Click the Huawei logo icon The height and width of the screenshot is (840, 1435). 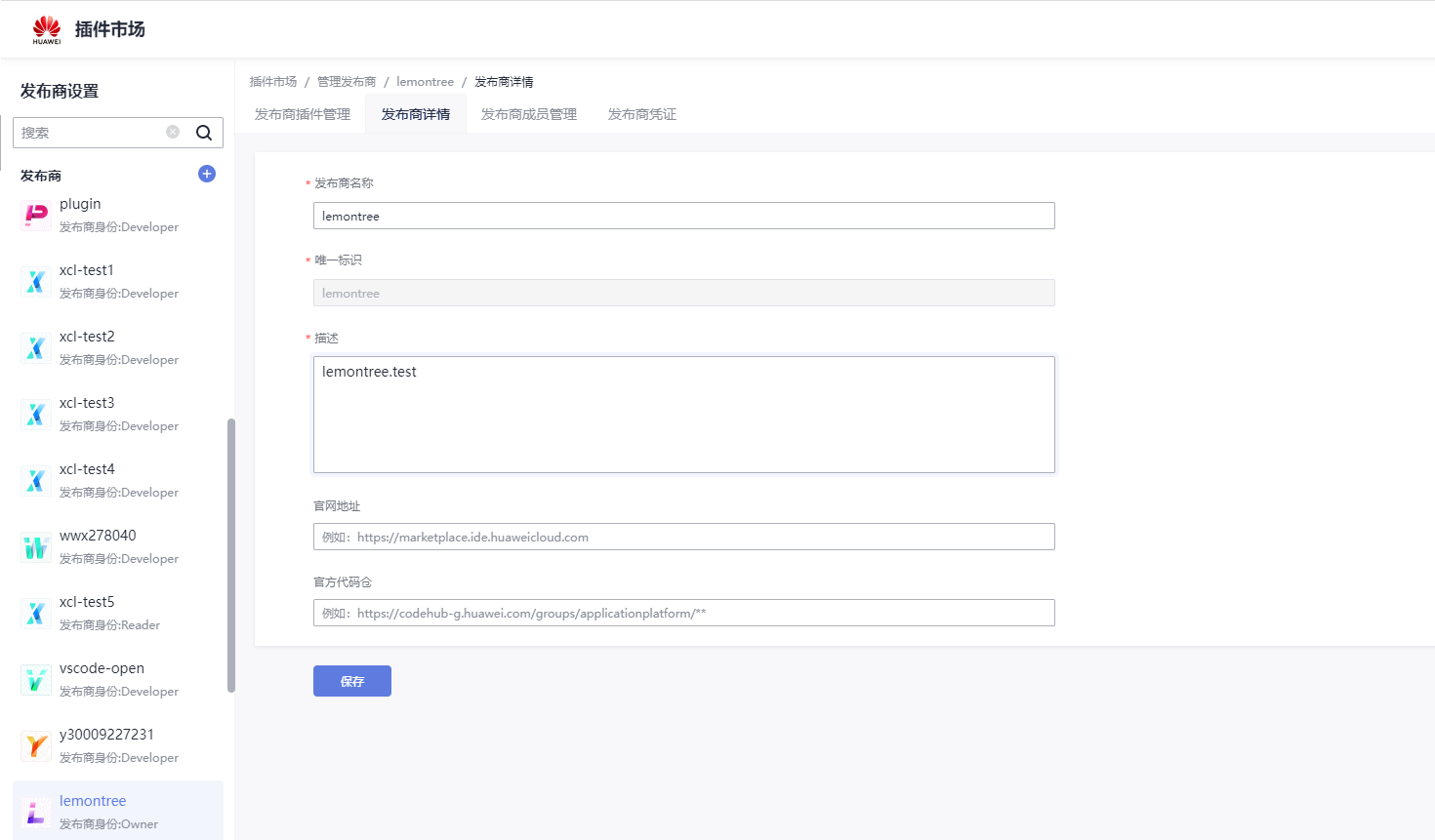pos(46,29)
